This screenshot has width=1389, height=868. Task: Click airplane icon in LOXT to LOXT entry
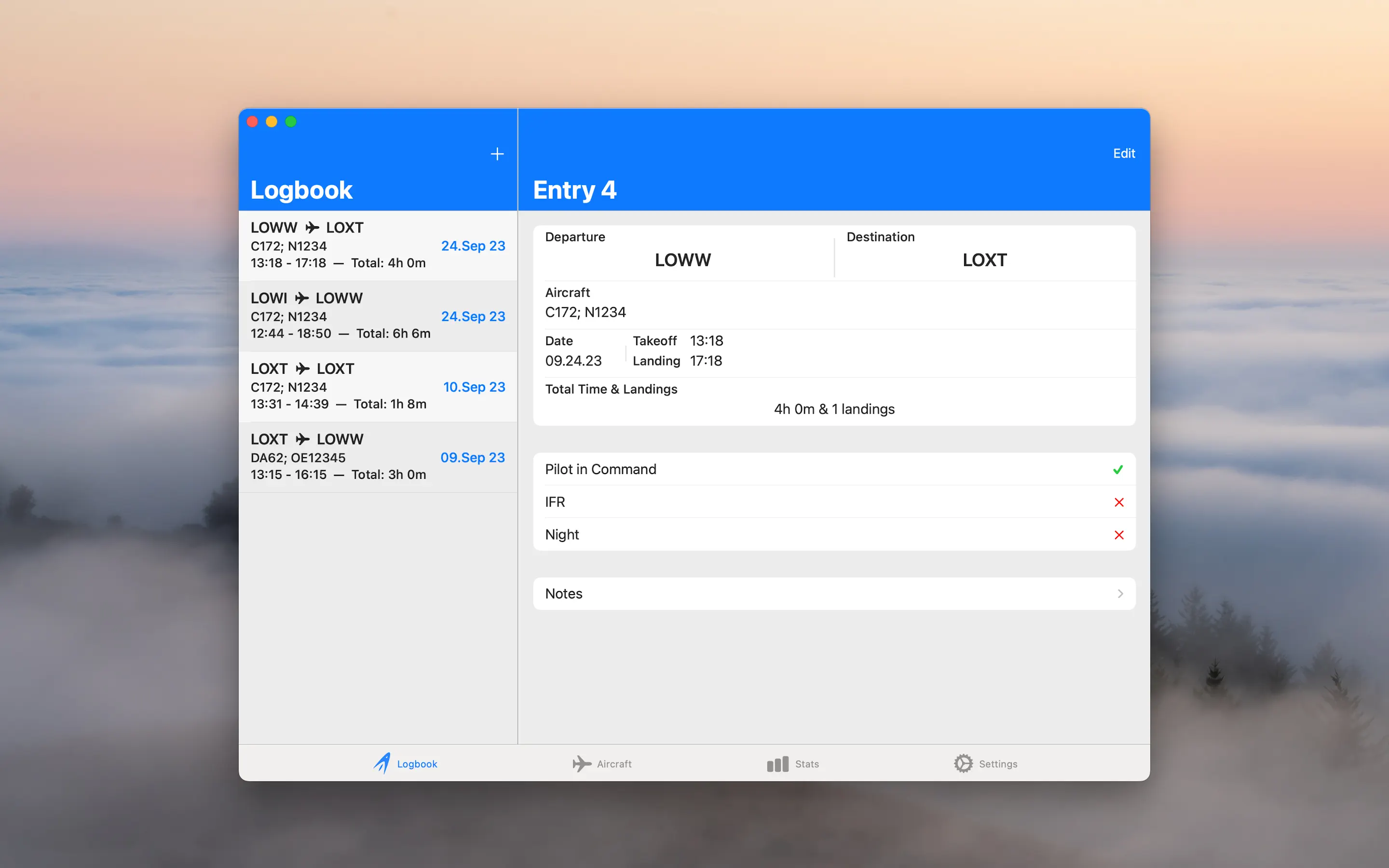302,369
